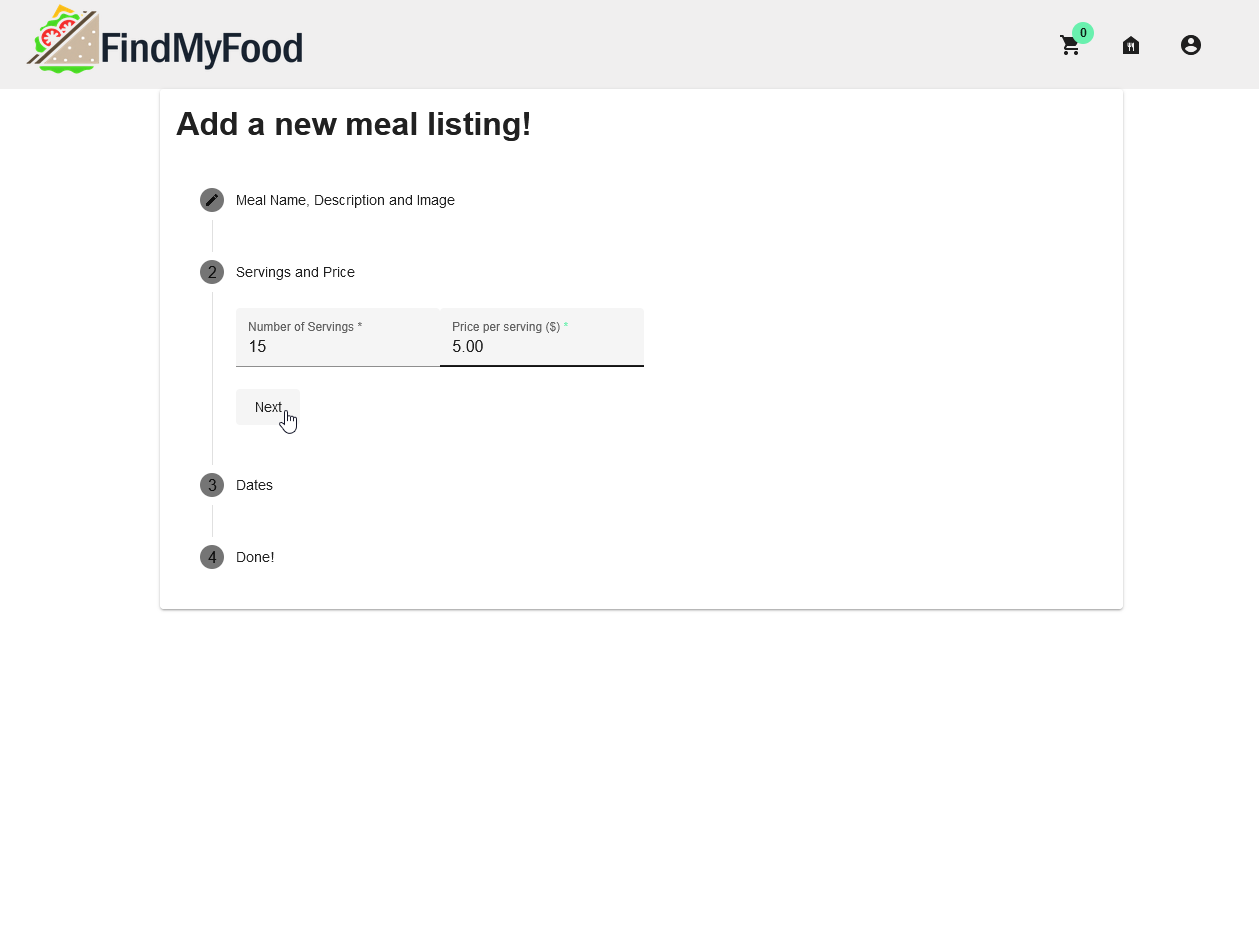Image resolution: width=1259 pixels, height=927 pixels.
Task: Focus the price value 5.00
Action: tap(468, 347)
